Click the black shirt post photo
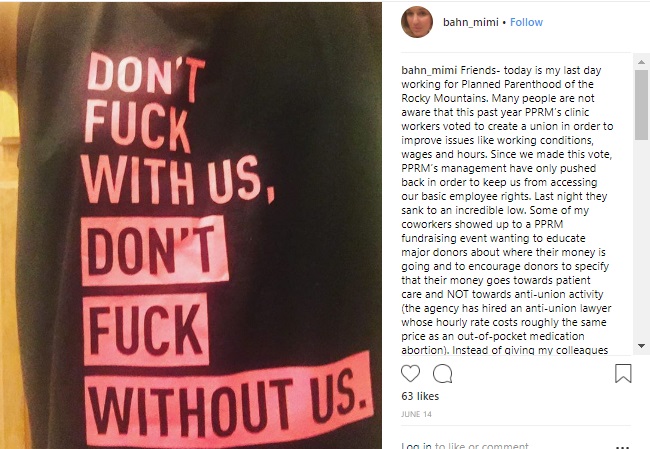The width and height of the screenshot is (650, 449). 191,225
